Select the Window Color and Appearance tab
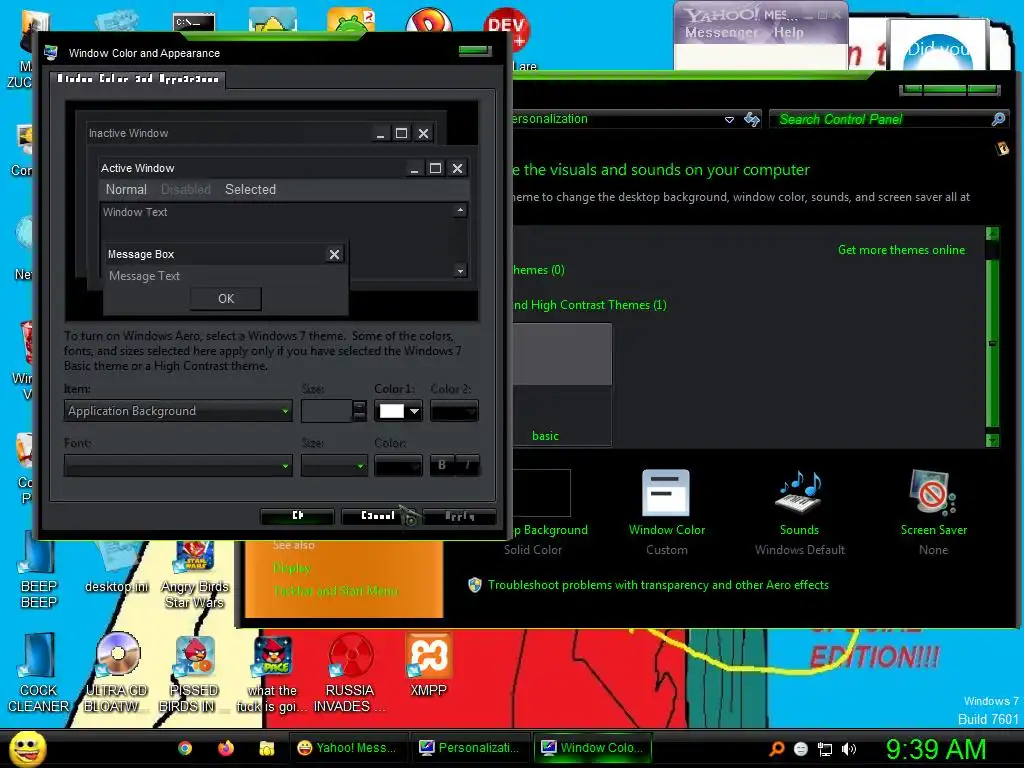 click(x=138, y=78)
